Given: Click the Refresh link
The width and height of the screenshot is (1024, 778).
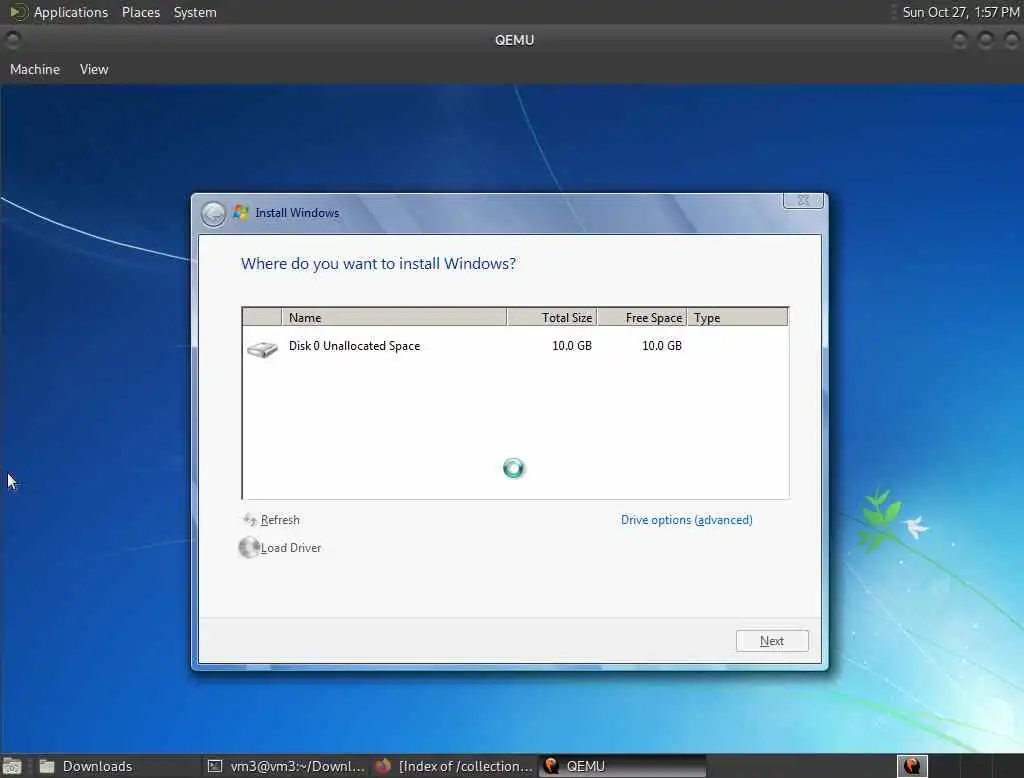Looking at the screenshot, I should tap(280, 520).
